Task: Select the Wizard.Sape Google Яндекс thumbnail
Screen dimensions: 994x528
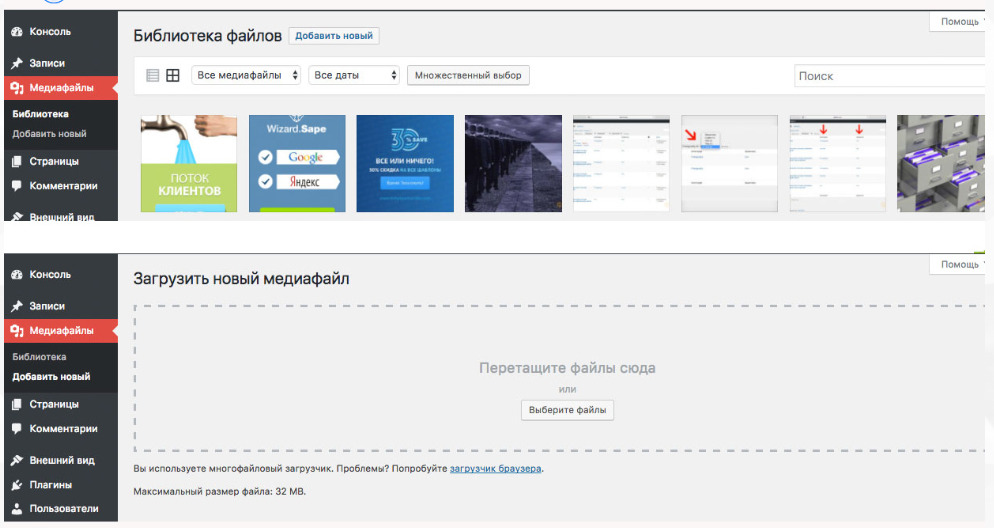Action: click(x=297, y=164)
